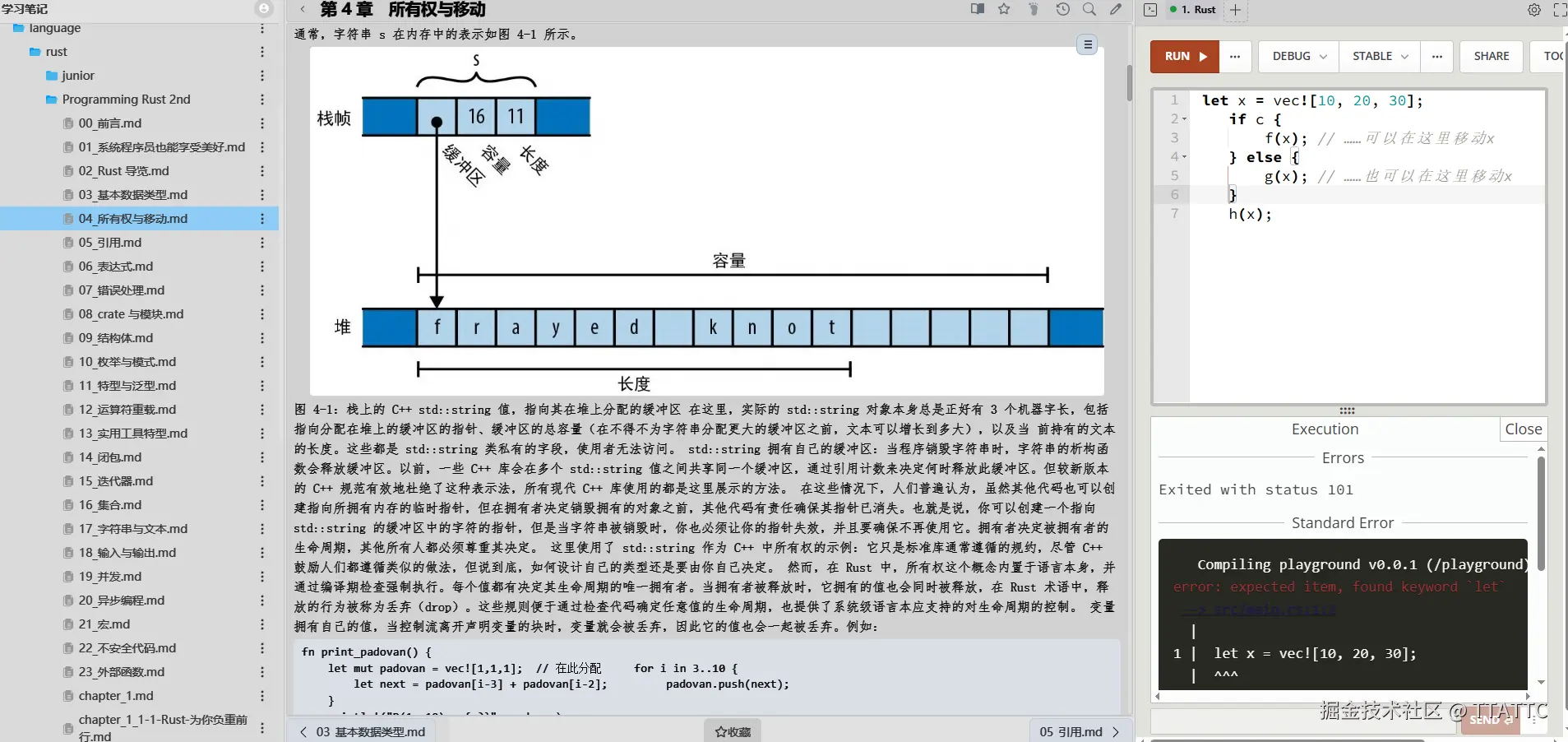Switch to edit mode with the pencil icon
This screenshot has width=1568, height=742.
point(1116,9)
